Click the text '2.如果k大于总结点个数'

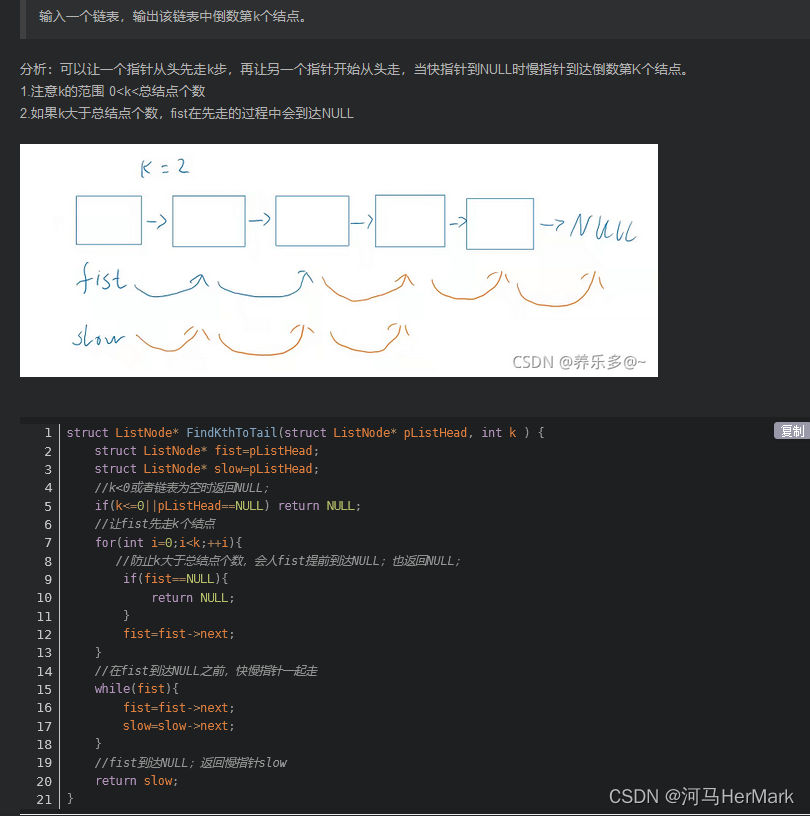pyautogui.click(x=186, y=113)
